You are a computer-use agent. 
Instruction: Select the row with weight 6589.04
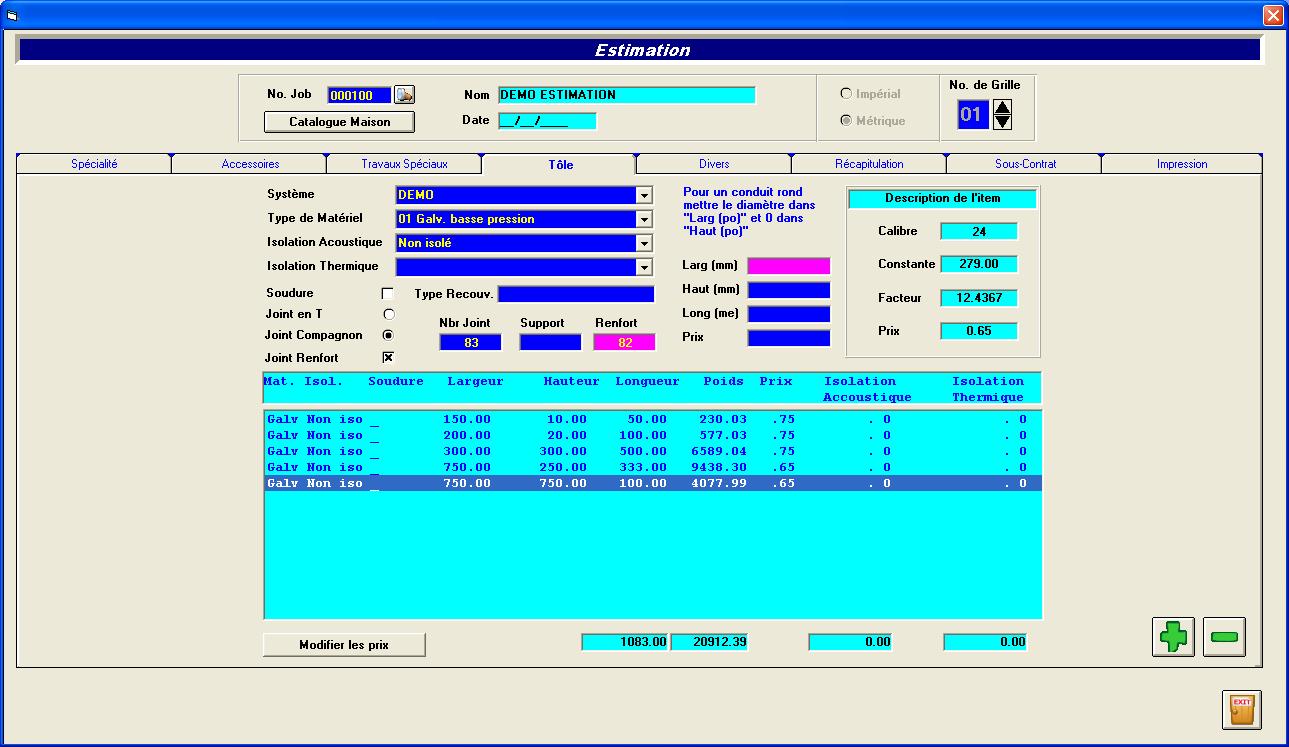pyautogui.click(x=652, y=452)
